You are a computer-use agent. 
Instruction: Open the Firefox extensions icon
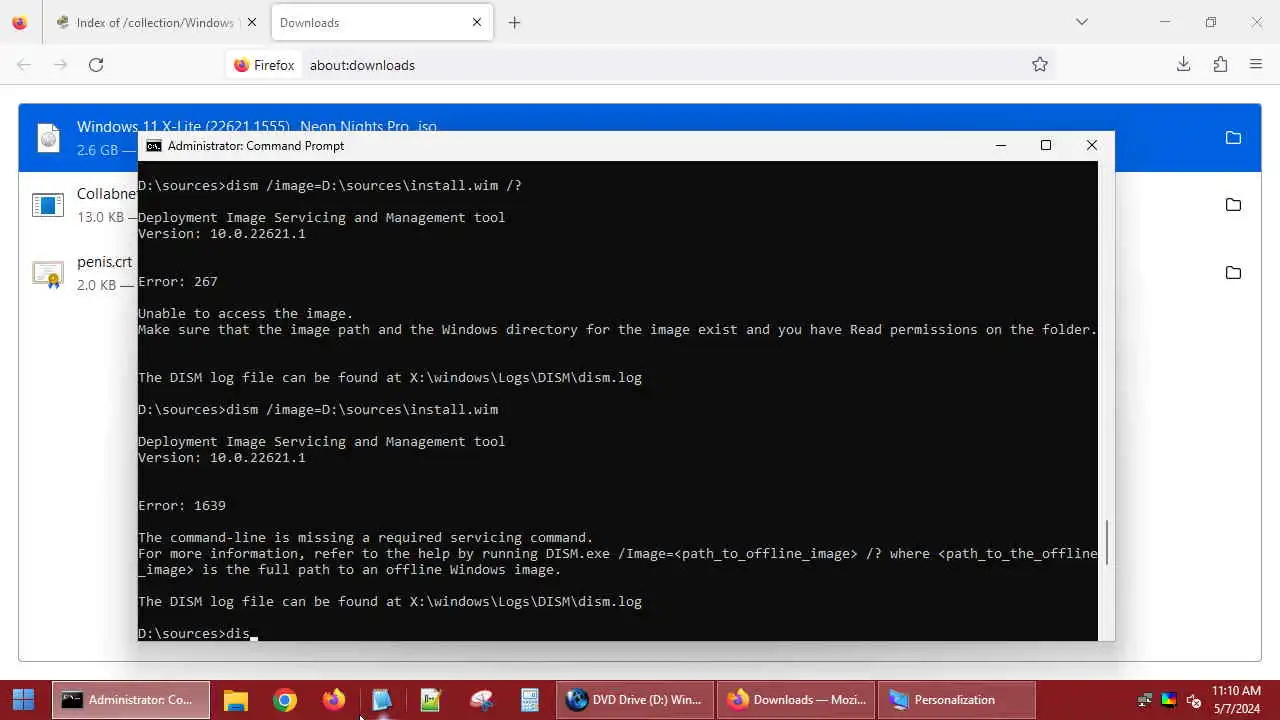tap(1220, 65)
